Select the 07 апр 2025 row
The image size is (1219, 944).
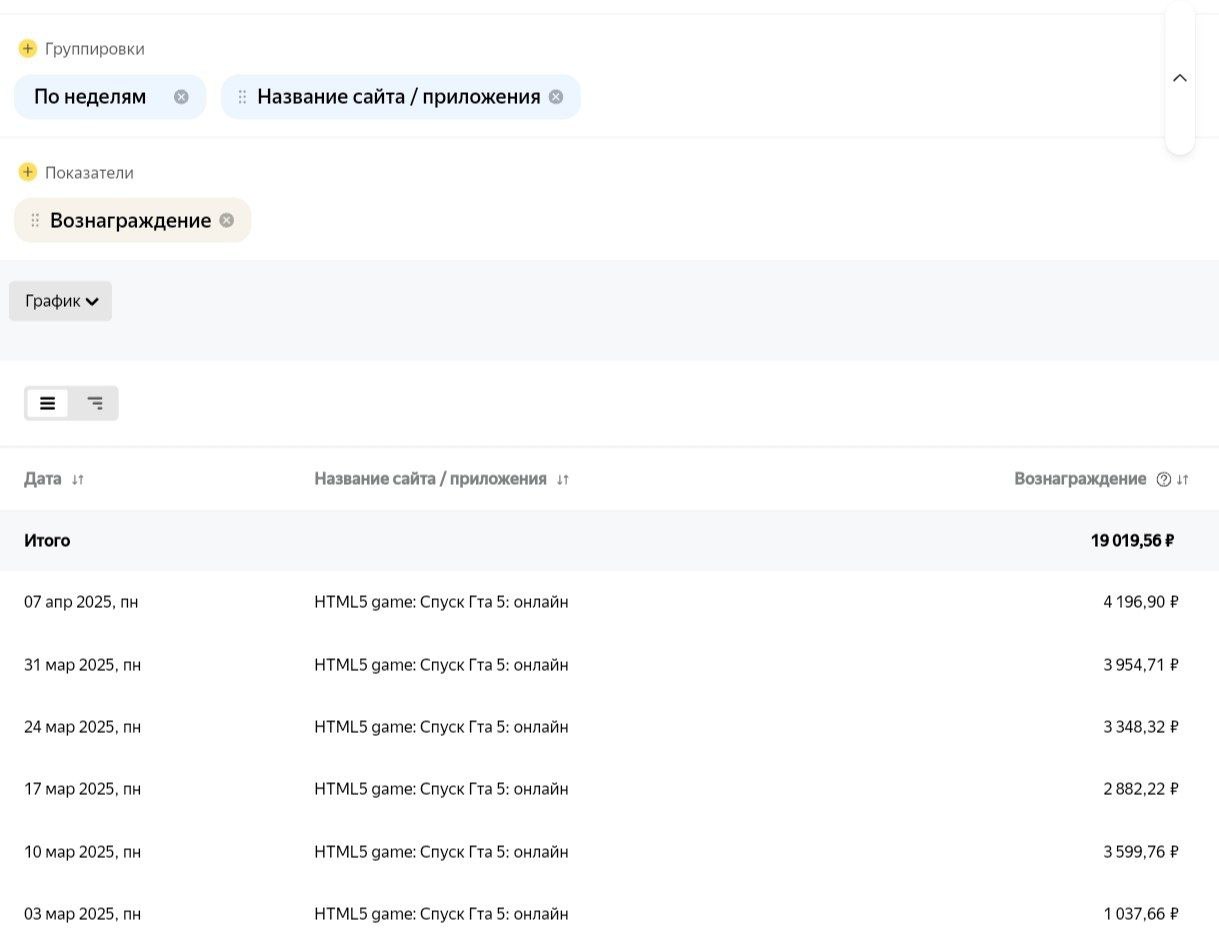click(81, 602)
